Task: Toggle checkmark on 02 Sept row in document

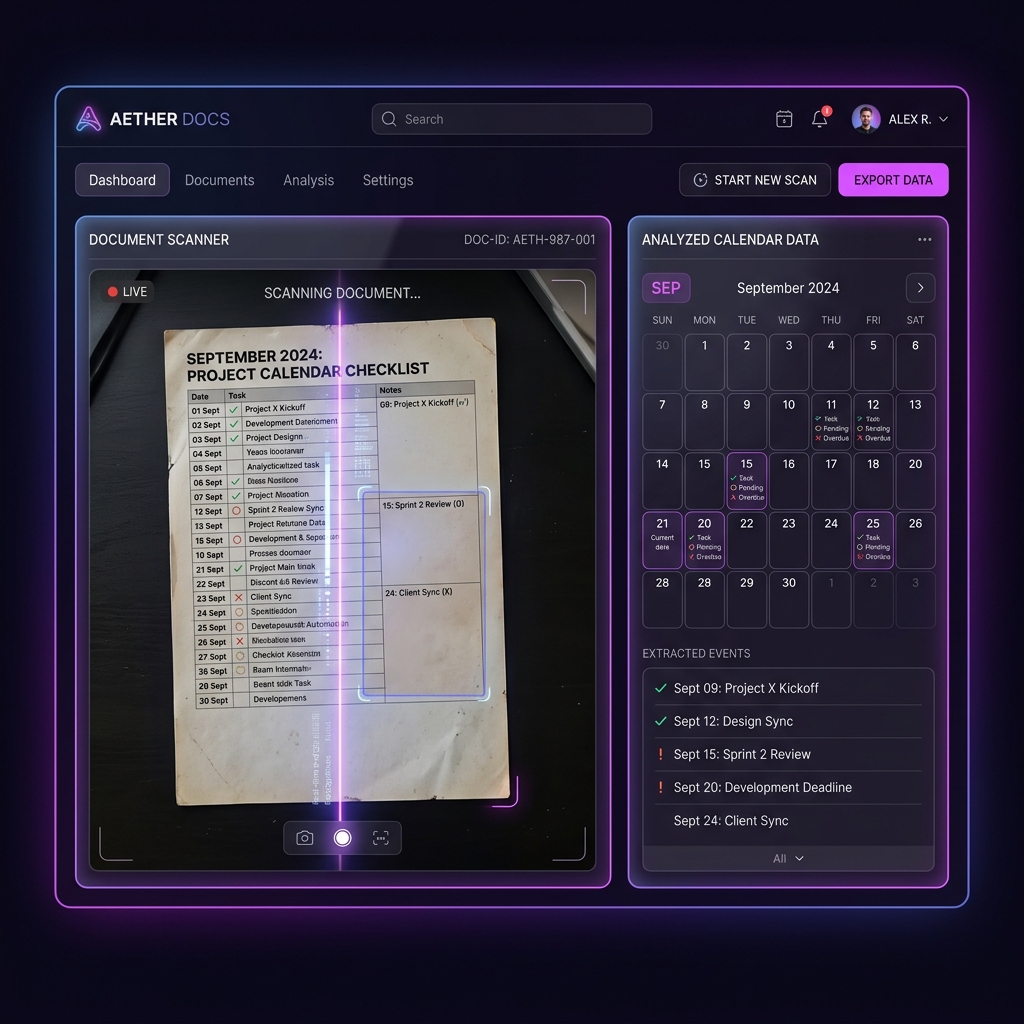Action: click(234, 424)
